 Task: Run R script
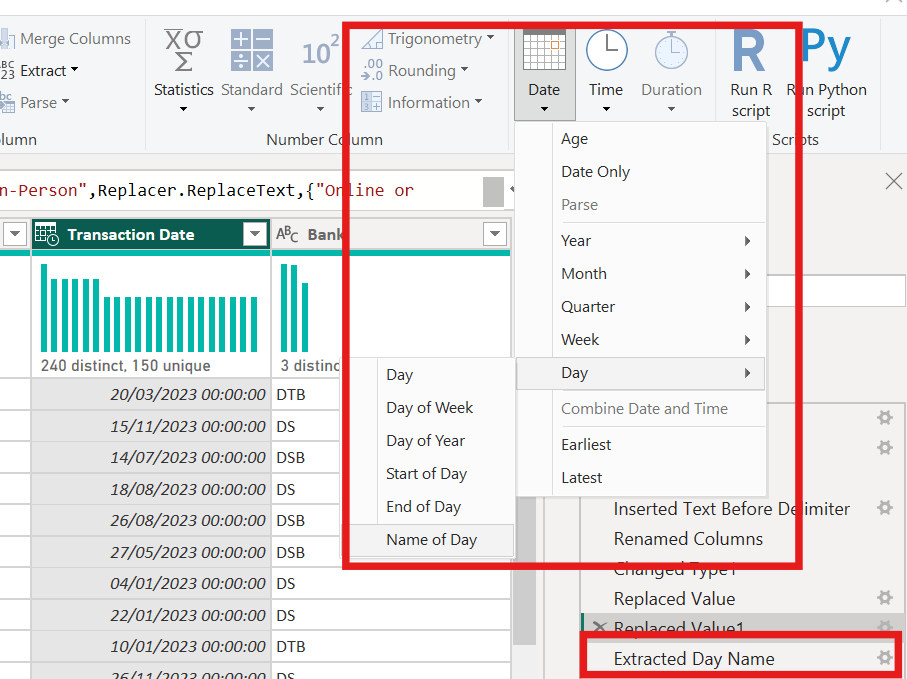click(750, 74)
